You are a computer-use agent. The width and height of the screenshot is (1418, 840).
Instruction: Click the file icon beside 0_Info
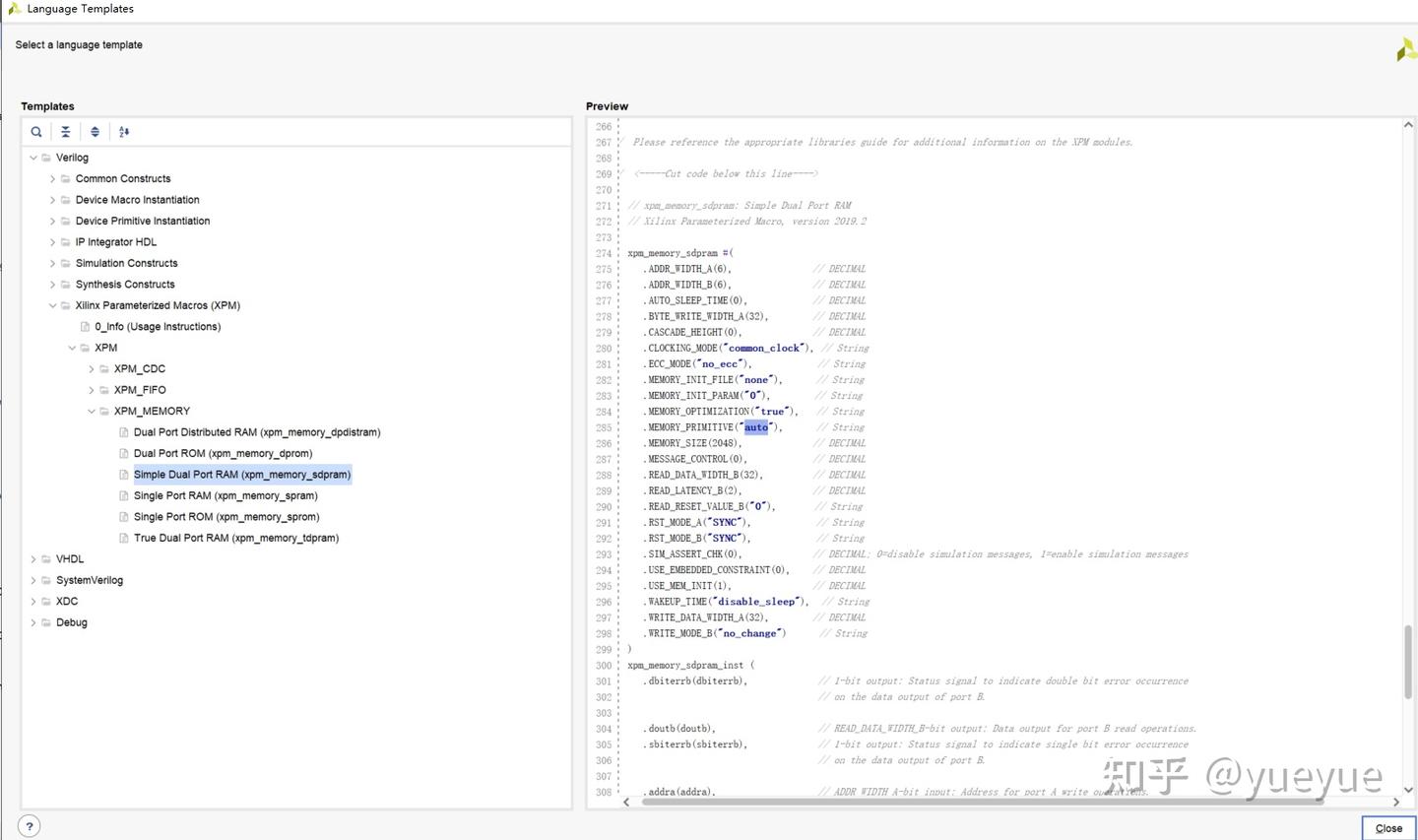[85, 327]
